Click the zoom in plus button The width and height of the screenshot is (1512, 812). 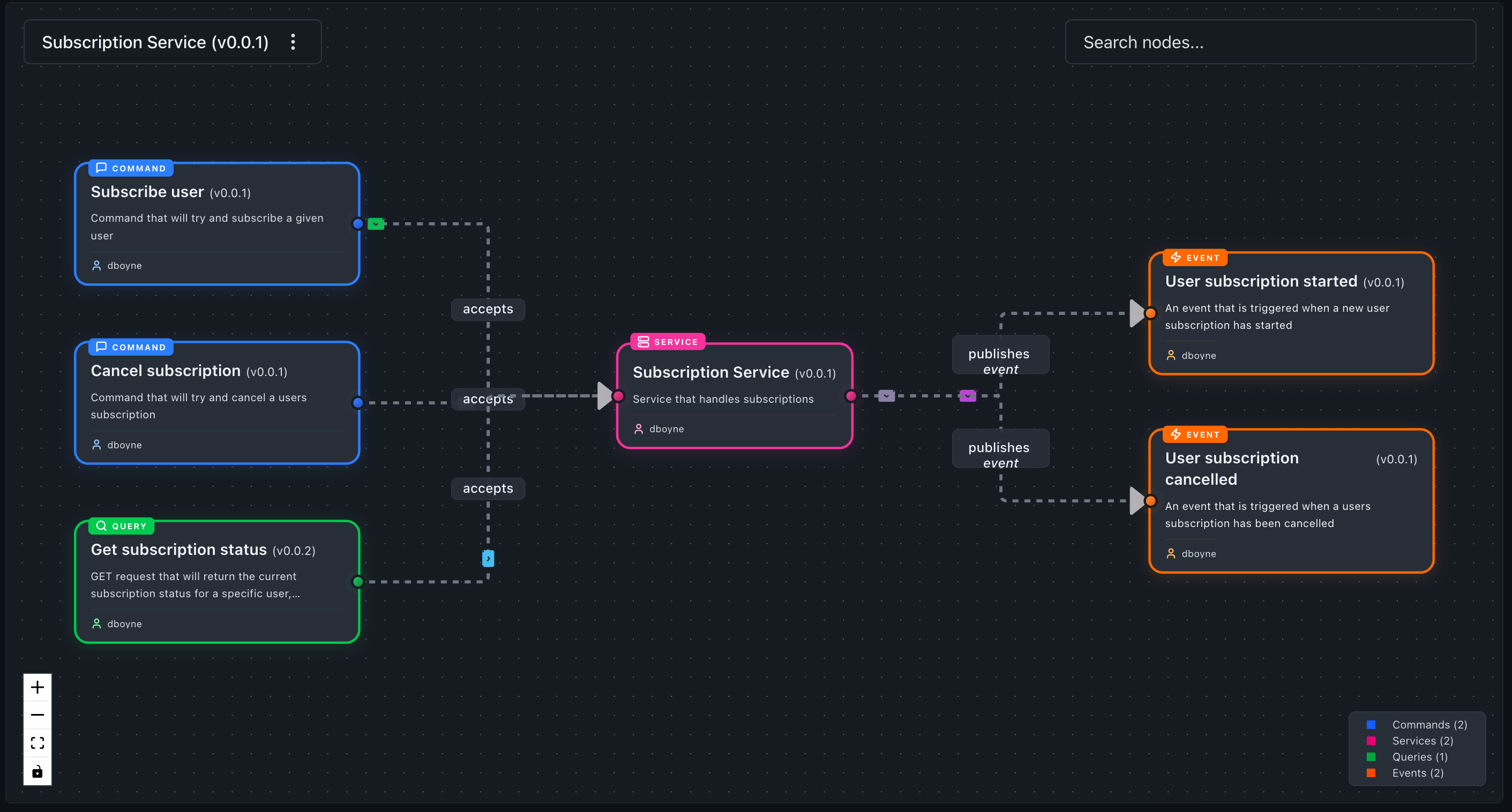pyautogui.click(x=37, y=687)
